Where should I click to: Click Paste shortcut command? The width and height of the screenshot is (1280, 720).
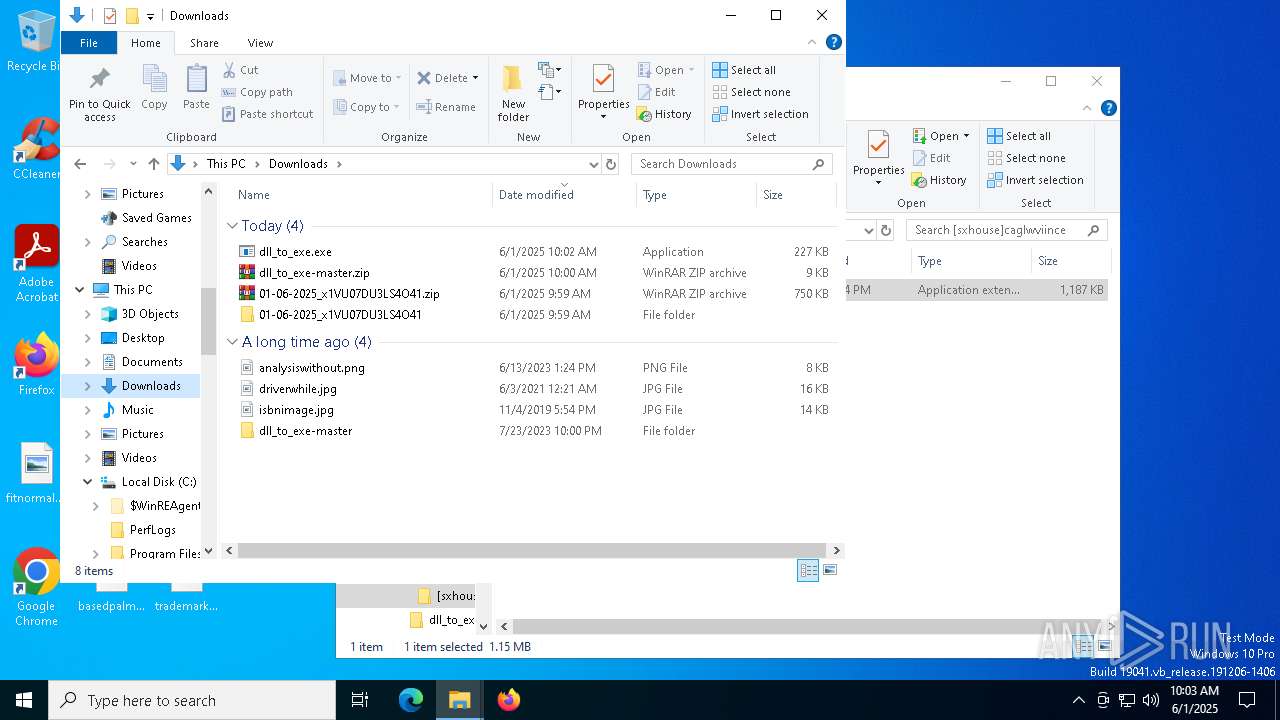pyautogui.click(x=268, y=114)
